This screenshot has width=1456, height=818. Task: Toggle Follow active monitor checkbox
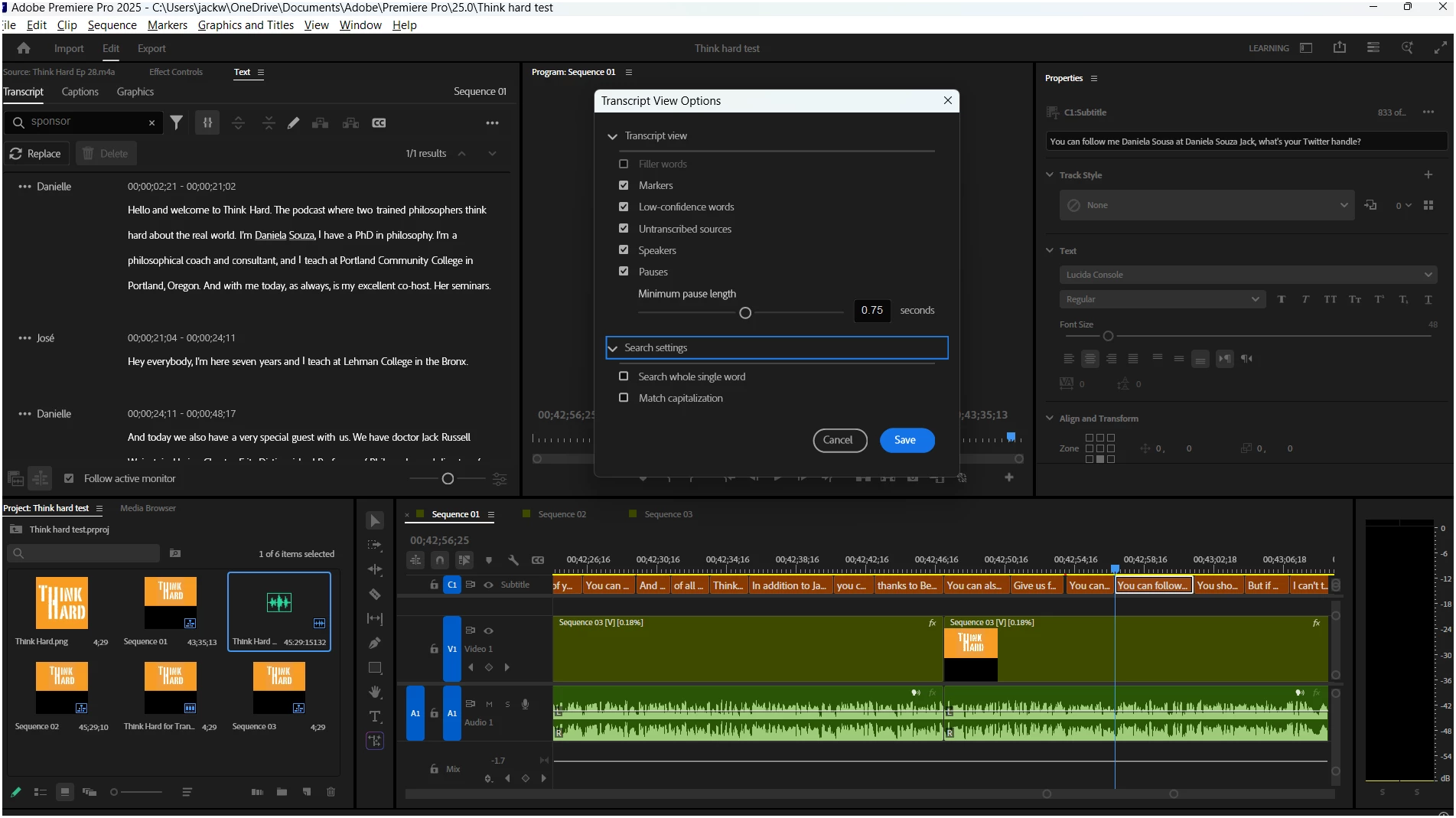coord(69,478)
